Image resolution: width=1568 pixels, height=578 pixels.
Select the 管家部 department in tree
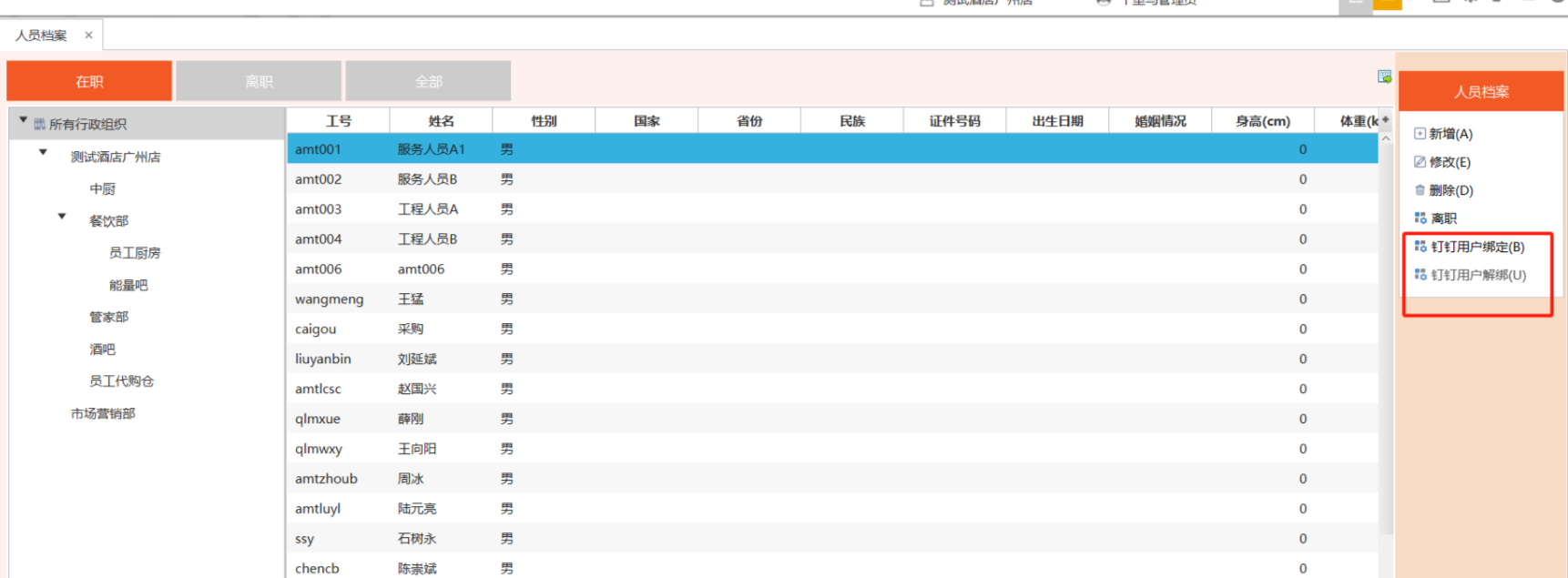tap(108, 317)
